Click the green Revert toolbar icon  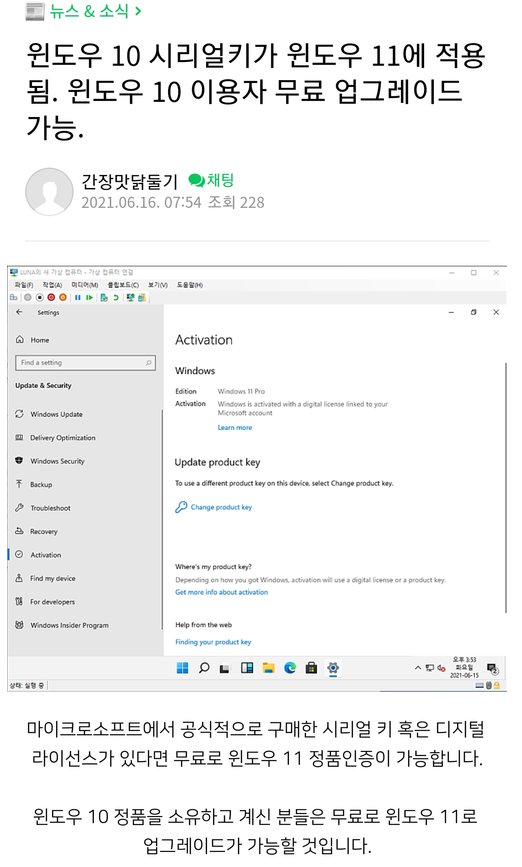(x=116, y=297)
